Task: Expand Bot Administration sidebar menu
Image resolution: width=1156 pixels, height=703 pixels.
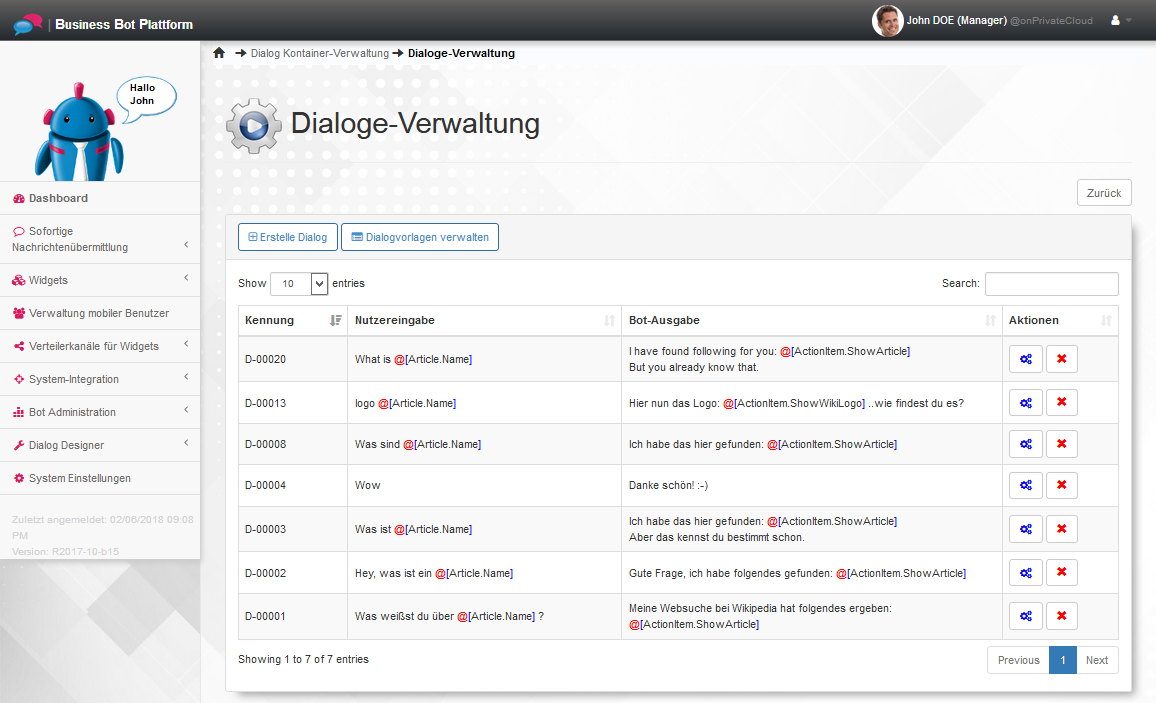Action: point(100,412)
